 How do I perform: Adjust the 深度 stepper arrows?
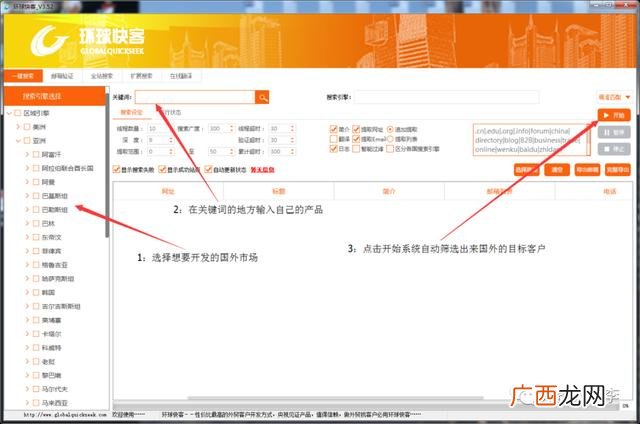click(171, 140)
